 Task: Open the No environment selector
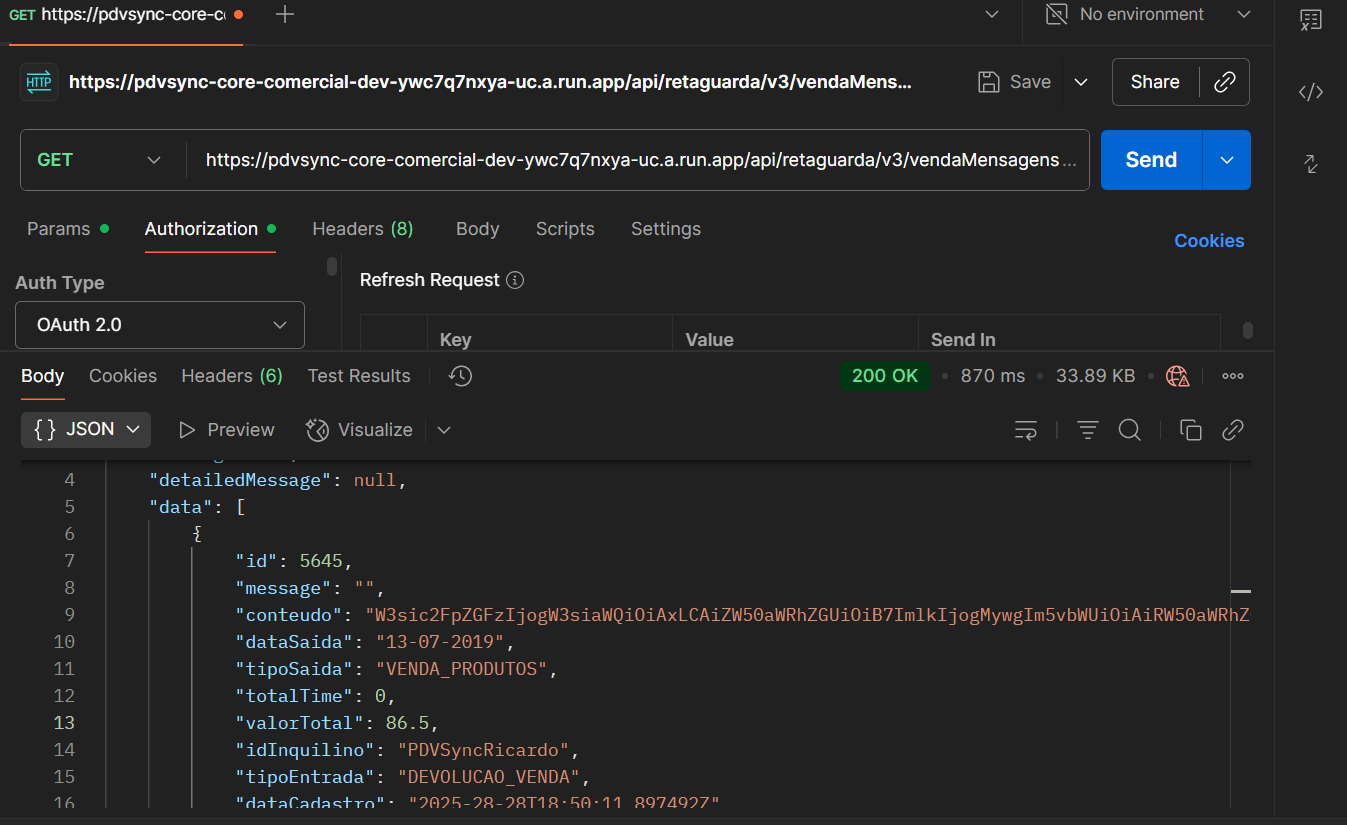click(1147, 14)
